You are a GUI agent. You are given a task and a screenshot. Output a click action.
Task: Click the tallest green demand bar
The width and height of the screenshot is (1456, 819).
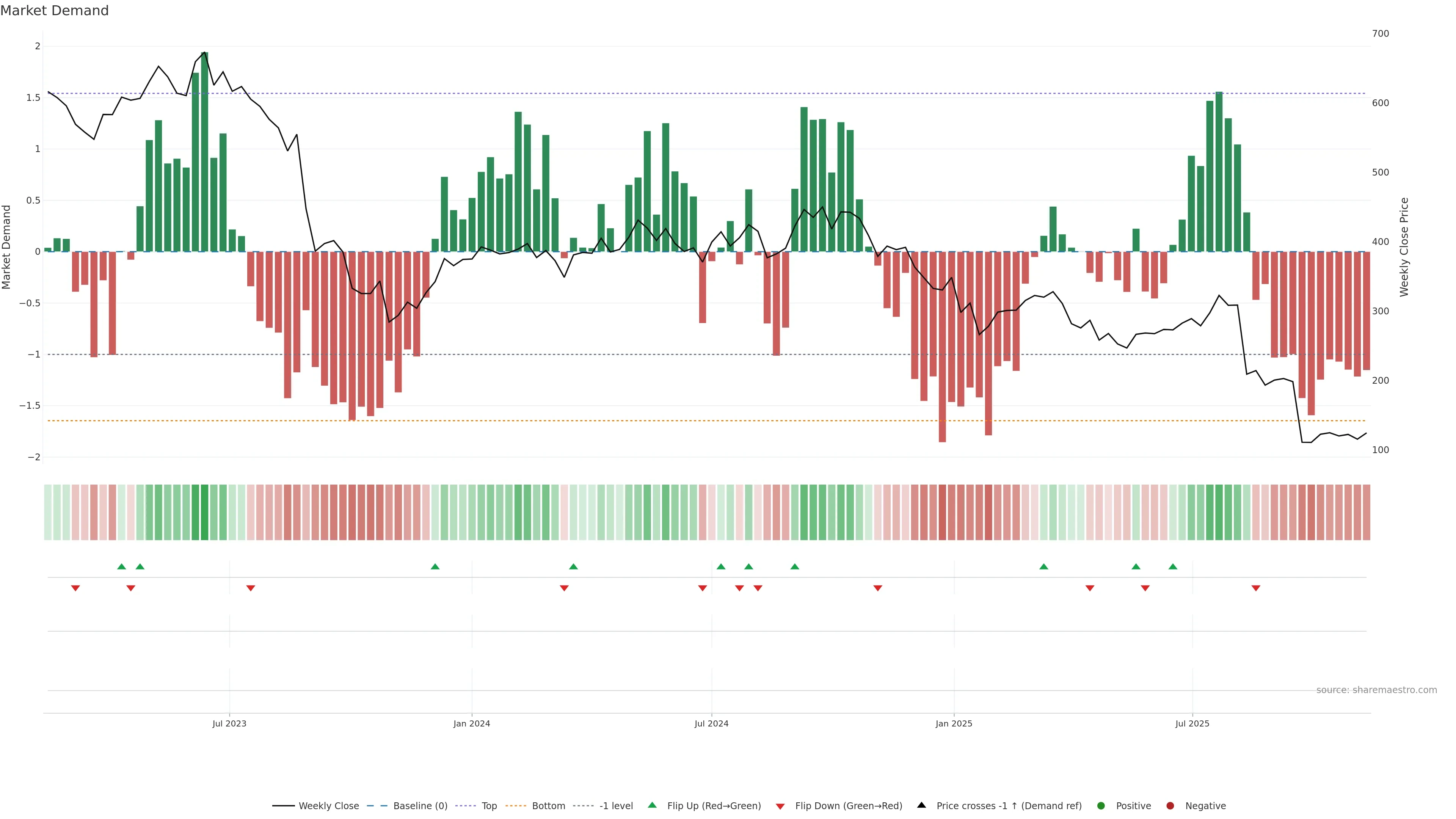tap(205, 152)
